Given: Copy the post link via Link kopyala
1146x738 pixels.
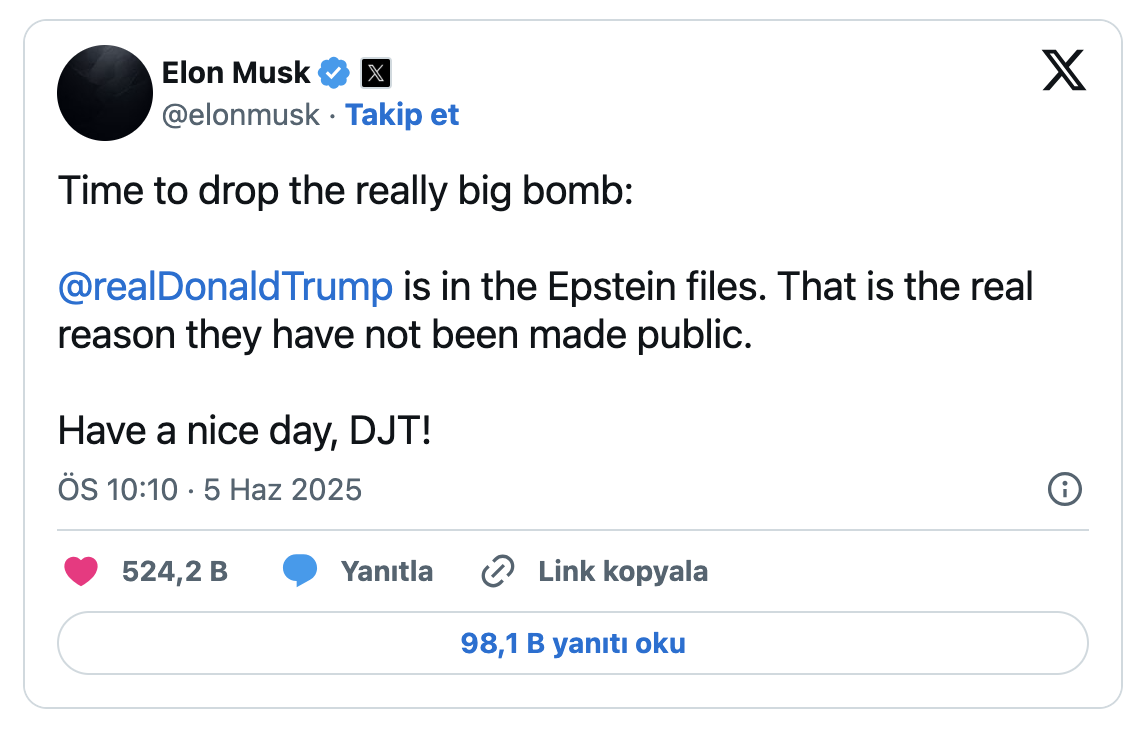Looking at the screenshot, I should 622,572.
